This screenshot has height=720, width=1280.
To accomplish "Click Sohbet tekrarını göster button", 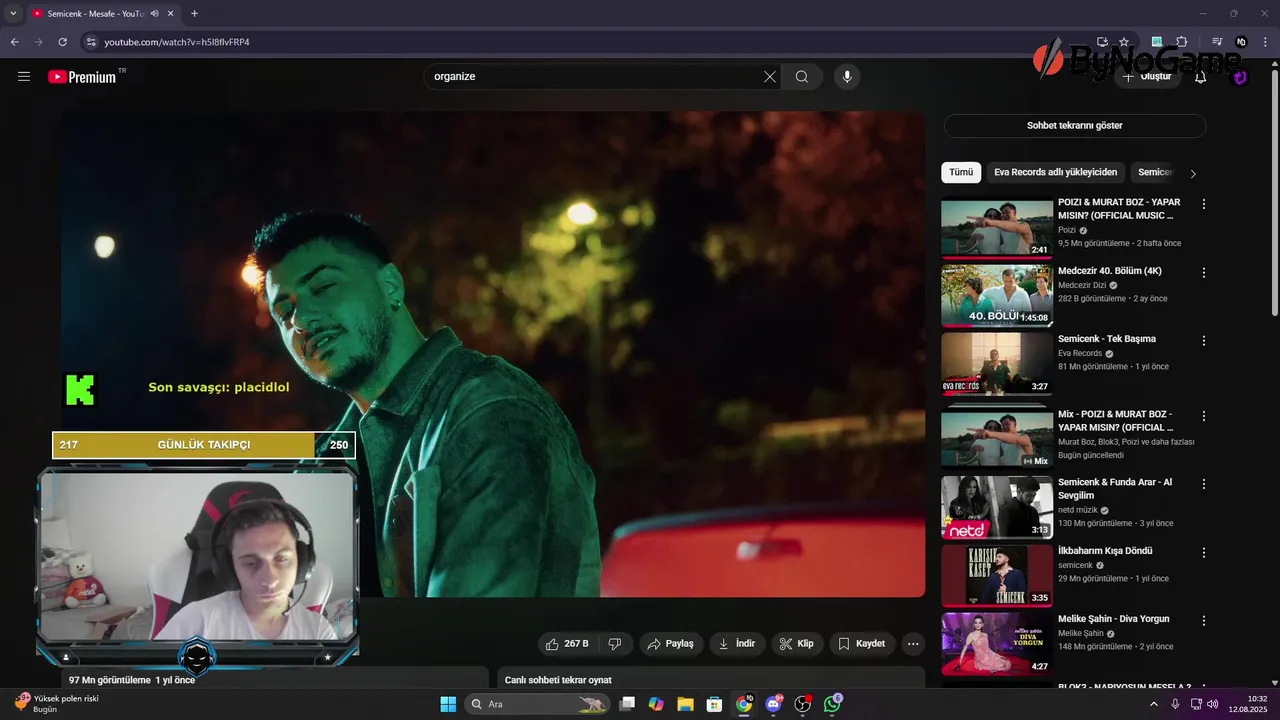I will click(1075, 126).
